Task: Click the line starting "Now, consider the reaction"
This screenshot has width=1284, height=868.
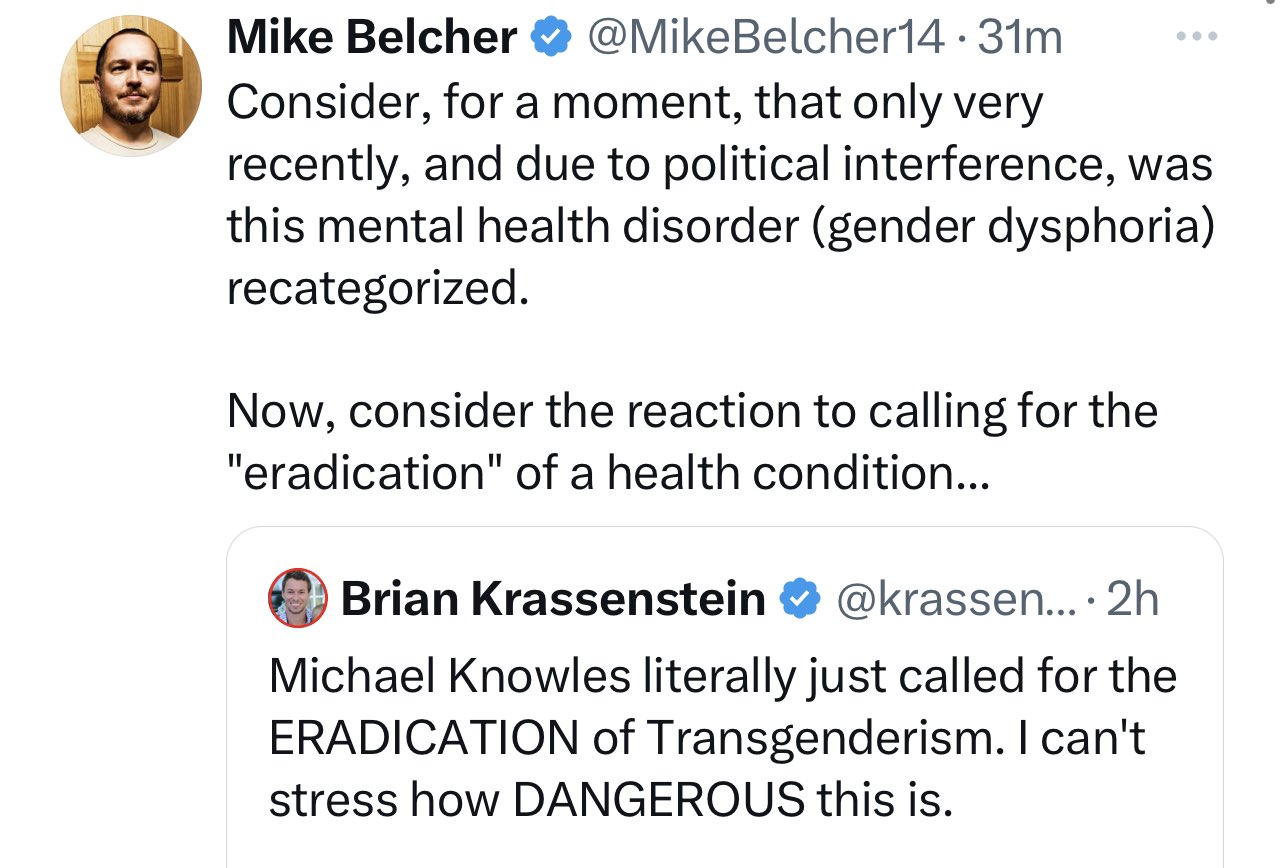Action: (x=692, y=411)
